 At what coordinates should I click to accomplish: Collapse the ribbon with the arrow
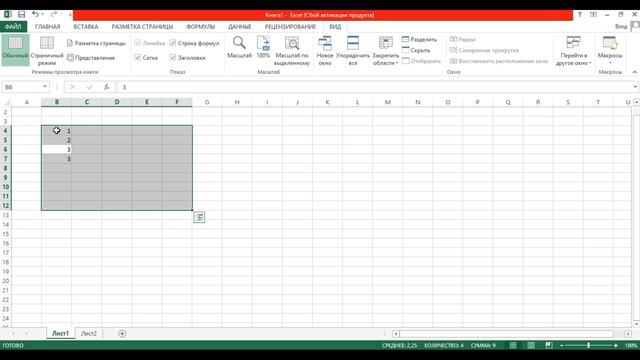click(635, 72)
